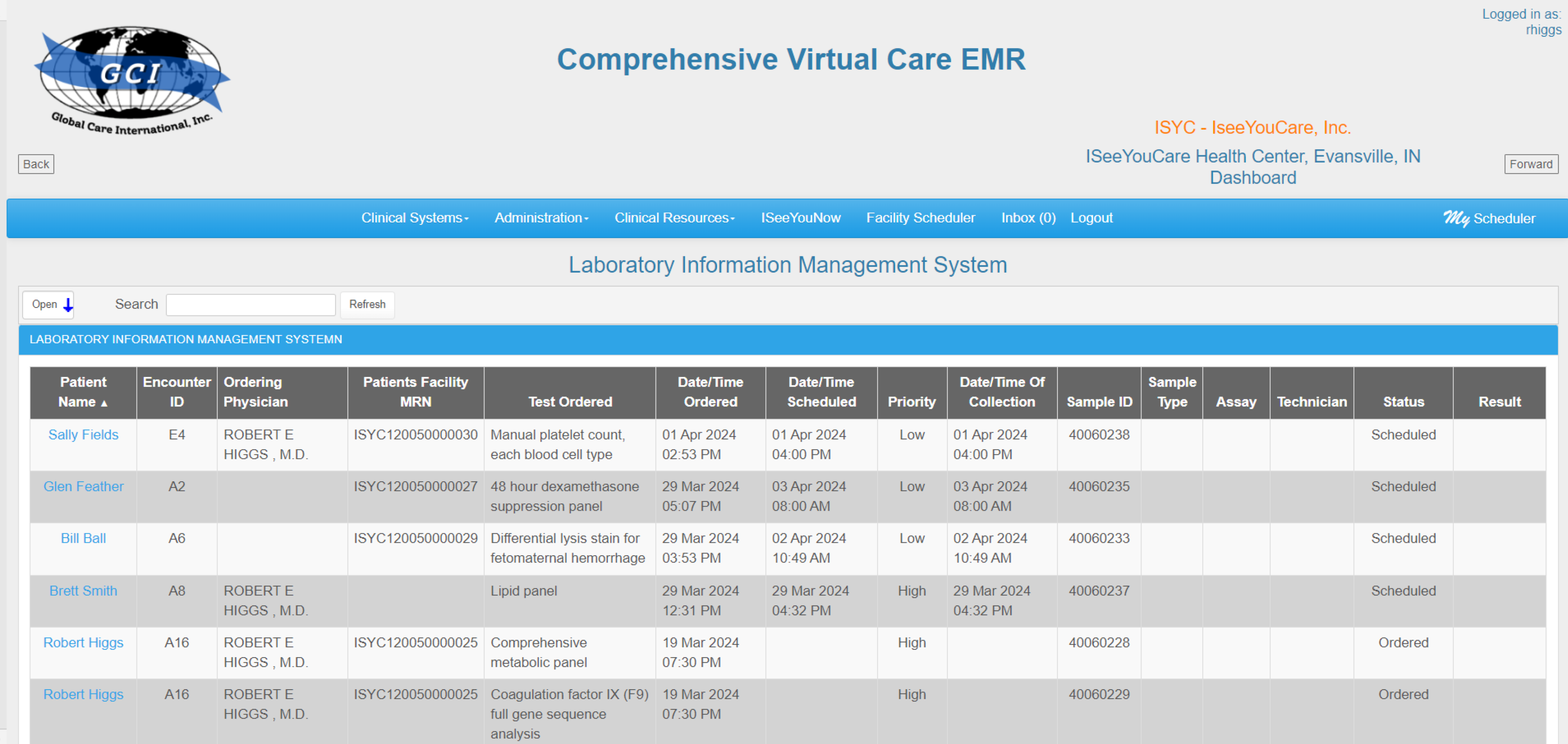Click ISeeYouCare Health Center, Evansville, IN text
The image size is (1568, 744).
pyautogui.click(x=1253, y=157)
